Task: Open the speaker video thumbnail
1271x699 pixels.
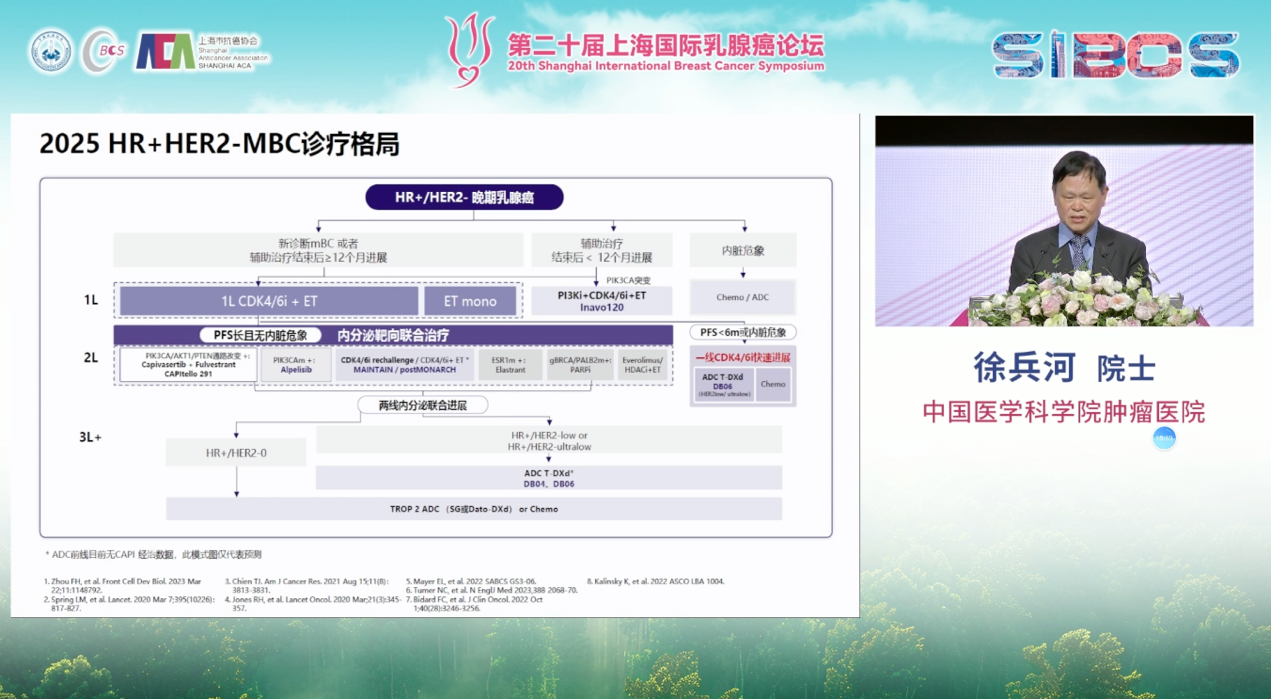Action: pyautogui.click(x=1064, y=221)
